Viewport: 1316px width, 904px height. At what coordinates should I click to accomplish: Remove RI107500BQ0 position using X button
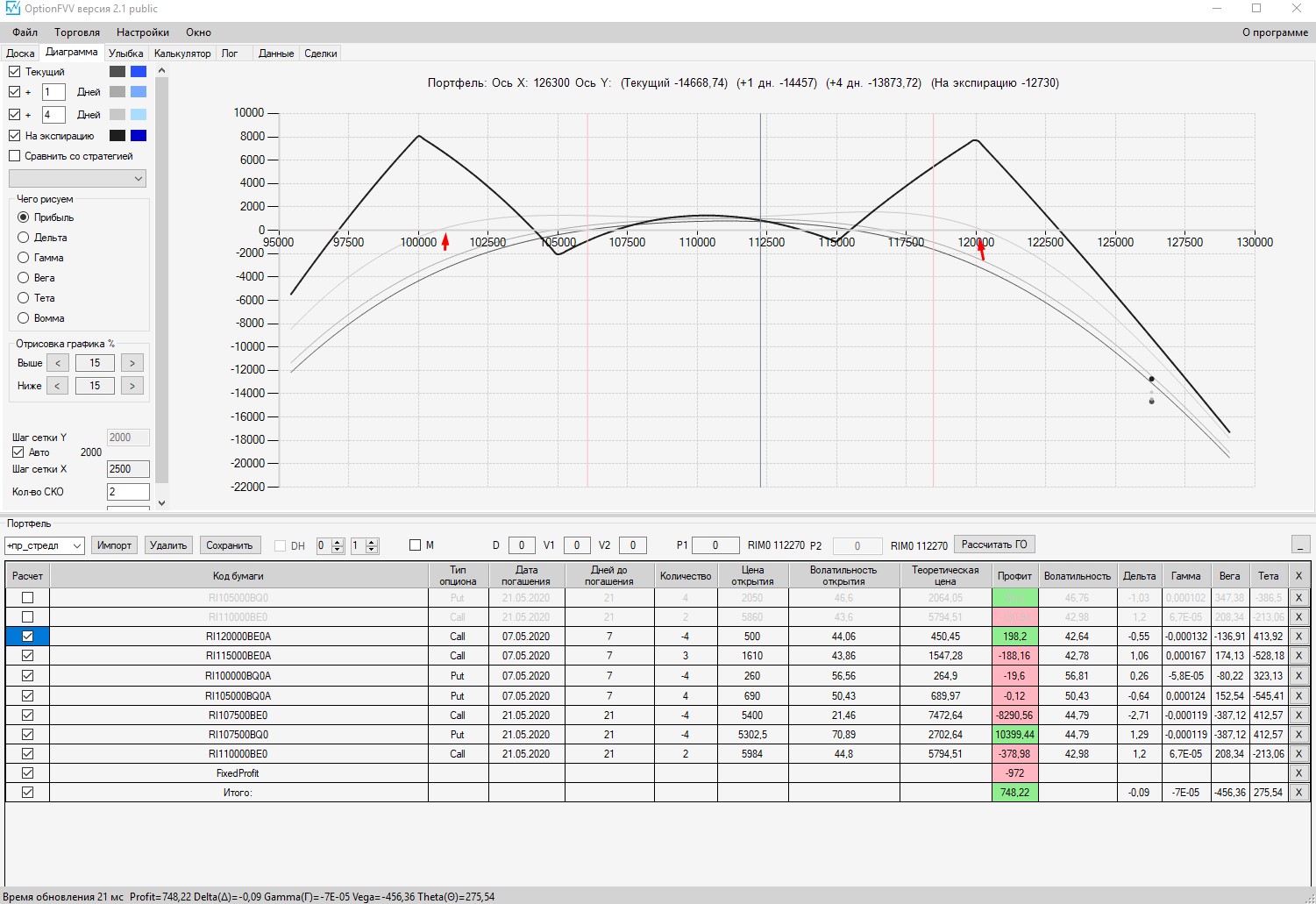[1298, 735]
